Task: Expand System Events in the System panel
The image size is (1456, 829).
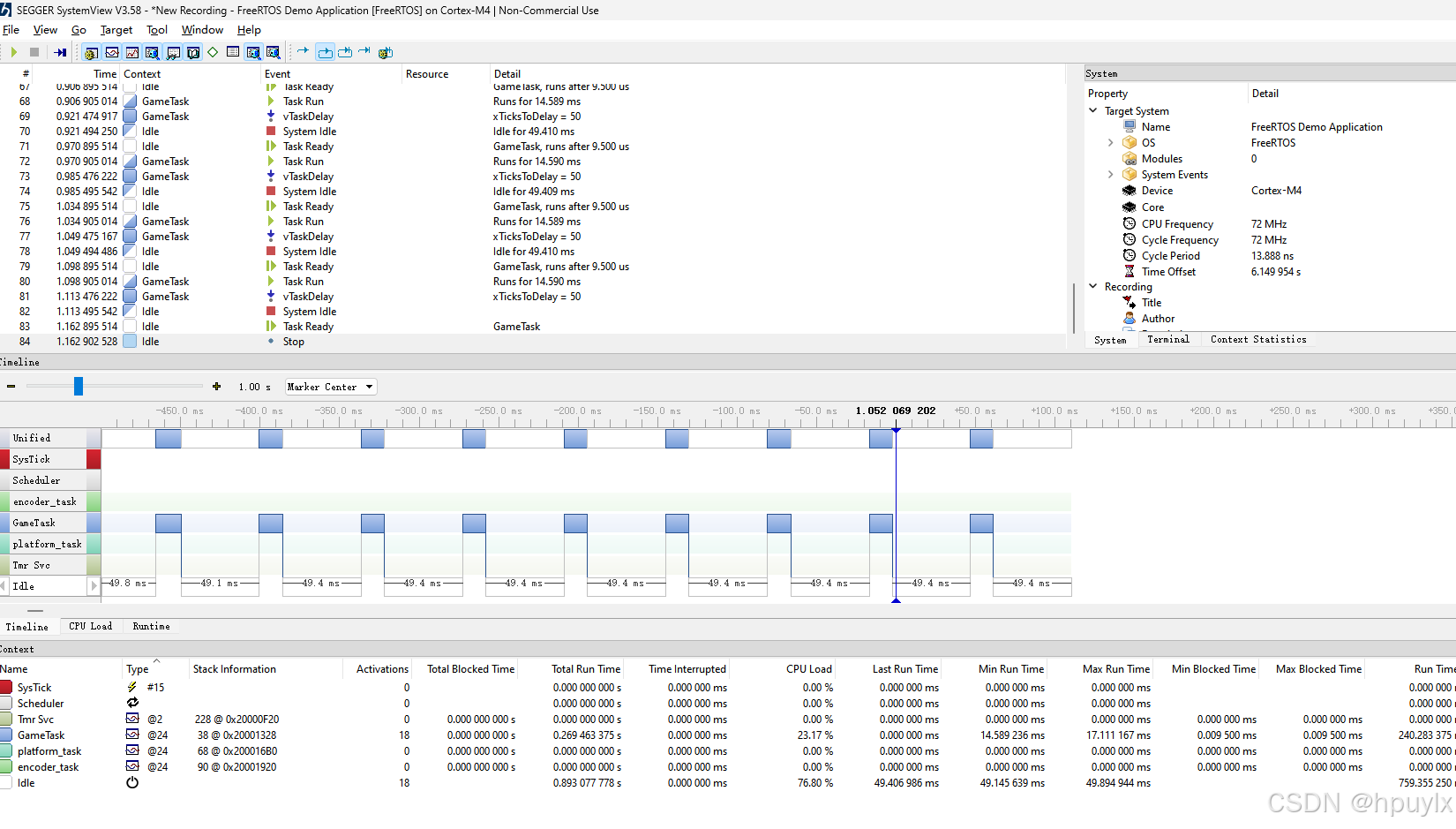Action: click(x=1110, y=174)
